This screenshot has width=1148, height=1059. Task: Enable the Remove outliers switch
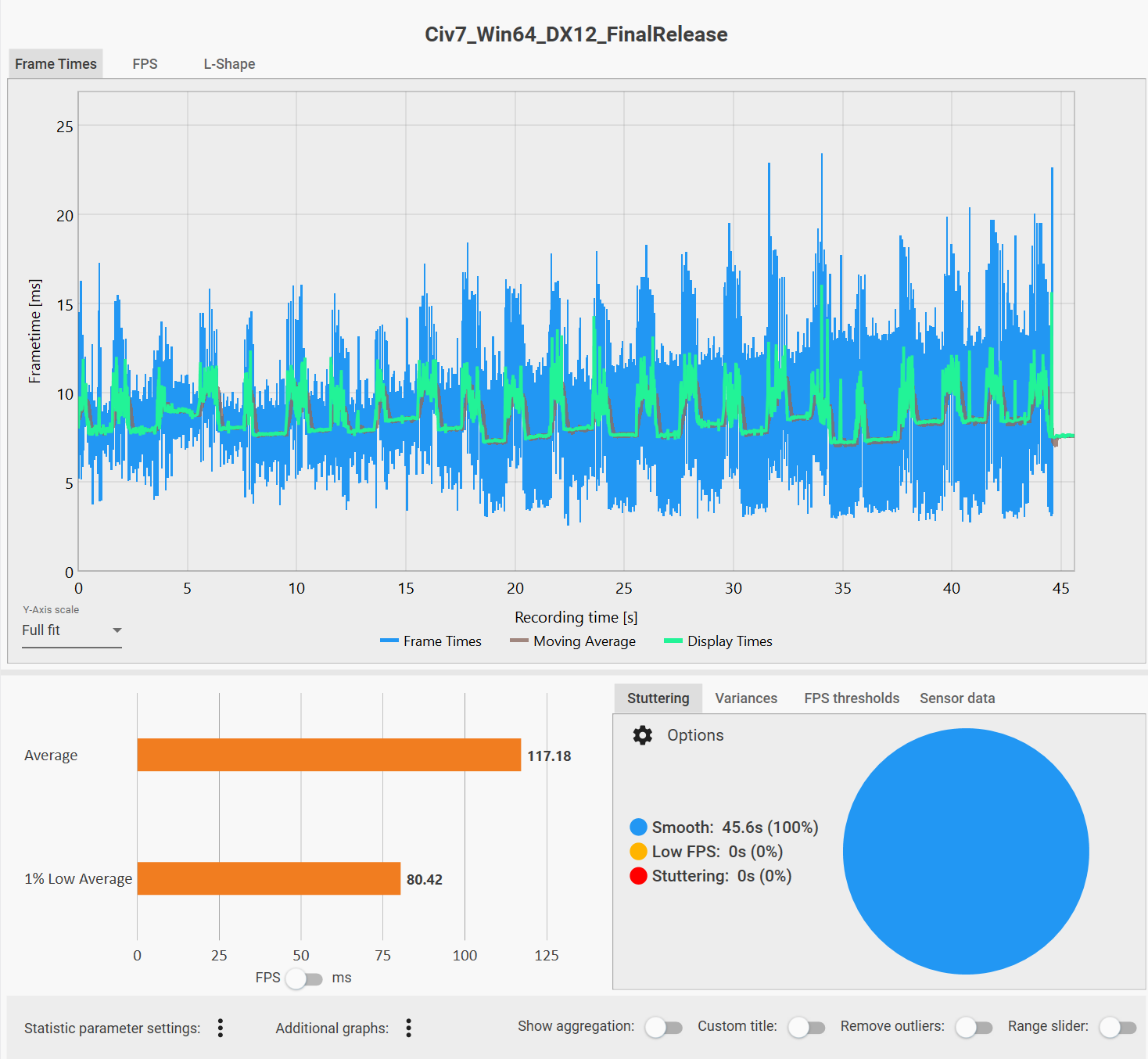pyautogui.click(x=974, y=1027)
